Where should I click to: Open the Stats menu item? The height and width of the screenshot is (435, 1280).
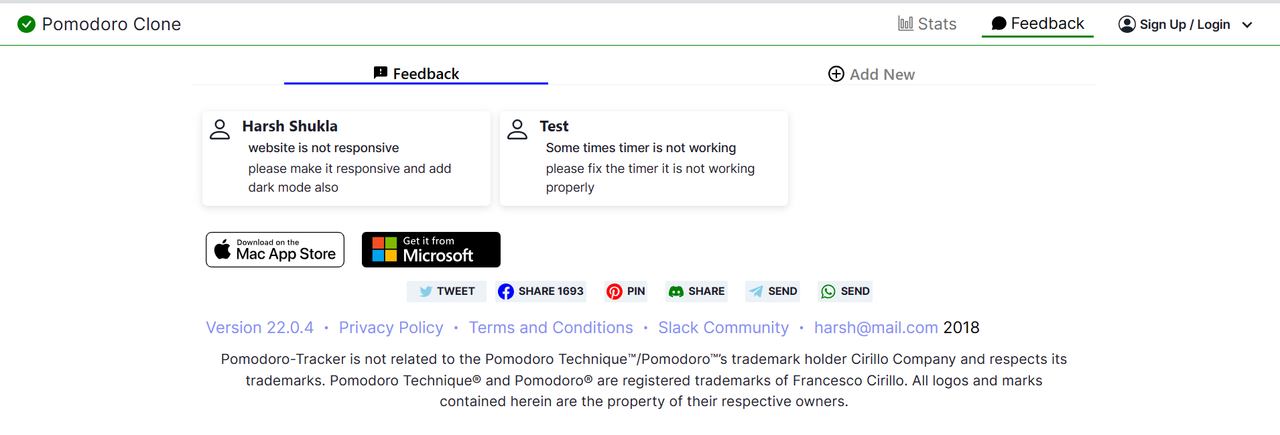point(927,24)
